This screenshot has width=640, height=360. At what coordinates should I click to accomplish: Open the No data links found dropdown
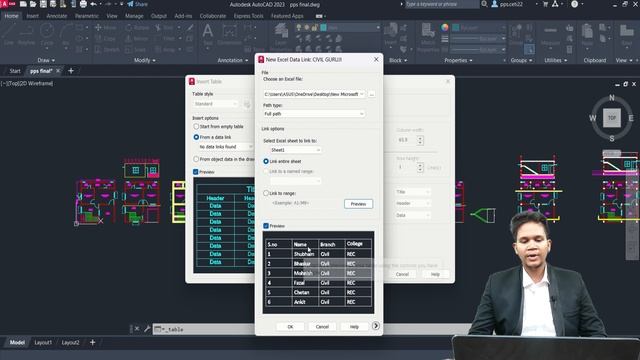click(x=225, y=147)
